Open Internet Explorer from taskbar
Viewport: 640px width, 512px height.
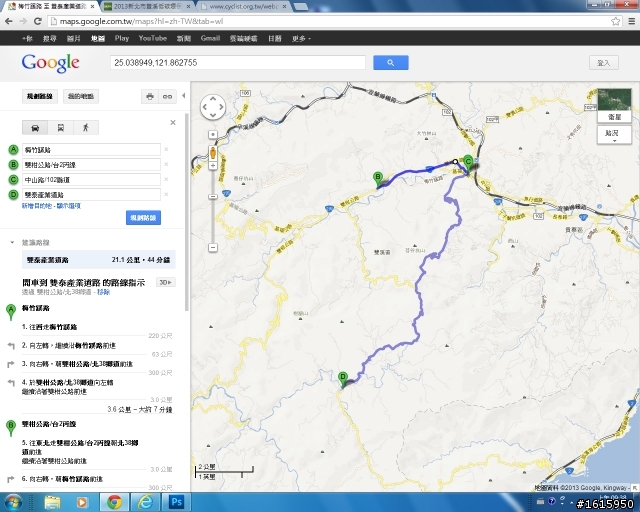(145, 502)
